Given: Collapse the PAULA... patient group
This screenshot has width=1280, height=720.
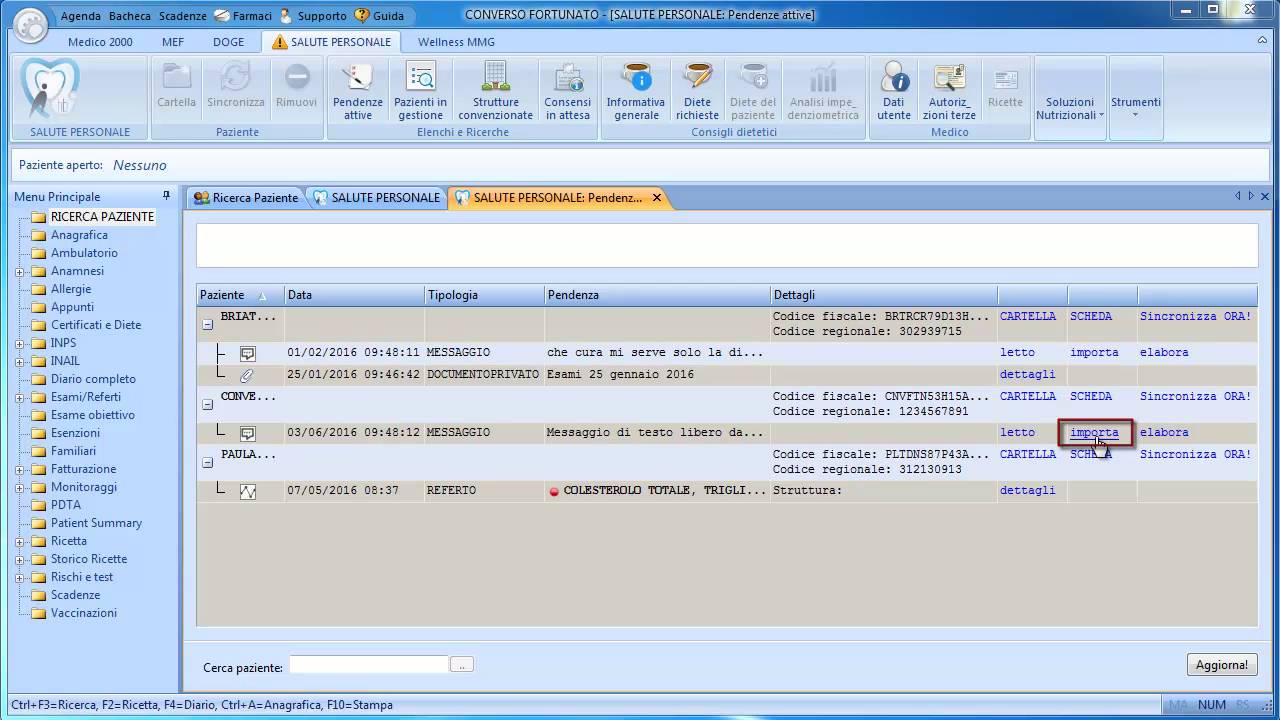Looking at the screenshot, I should tap(208, 462).
